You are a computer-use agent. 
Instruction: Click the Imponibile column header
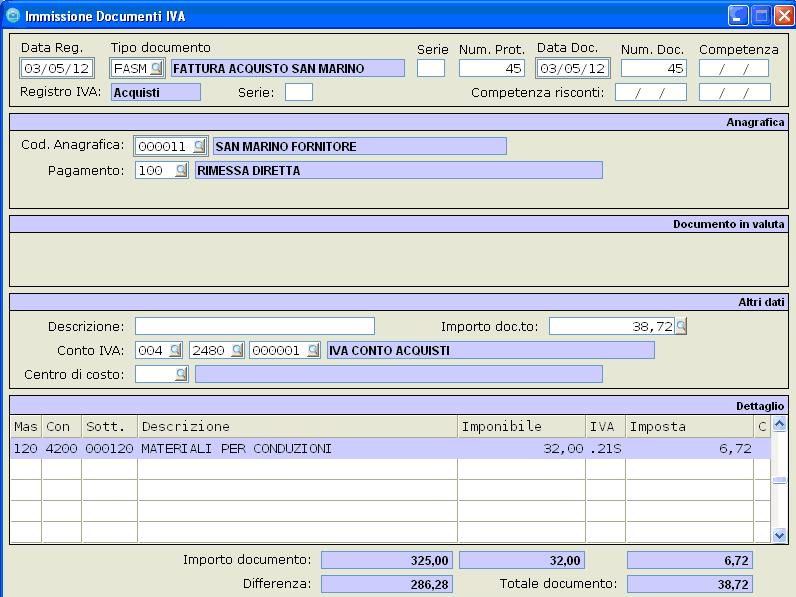pos(521,426)
